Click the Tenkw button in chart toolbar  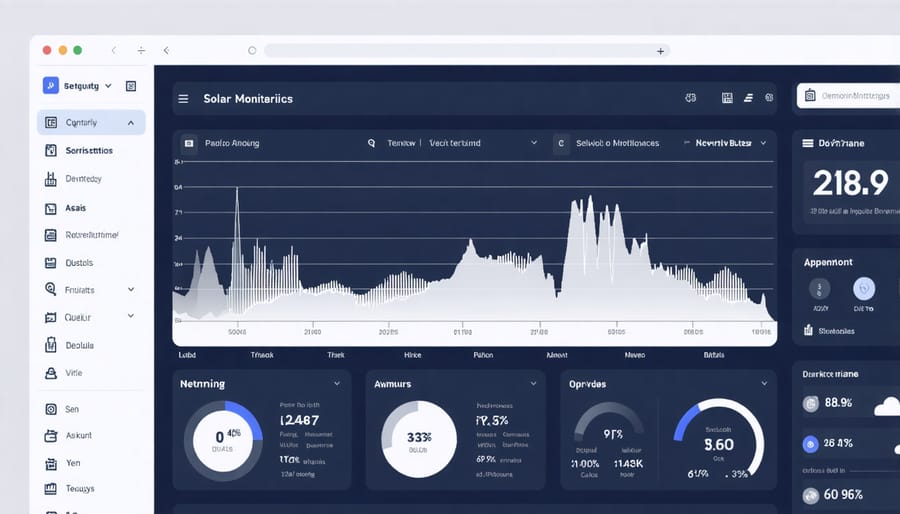pos(400,143)
